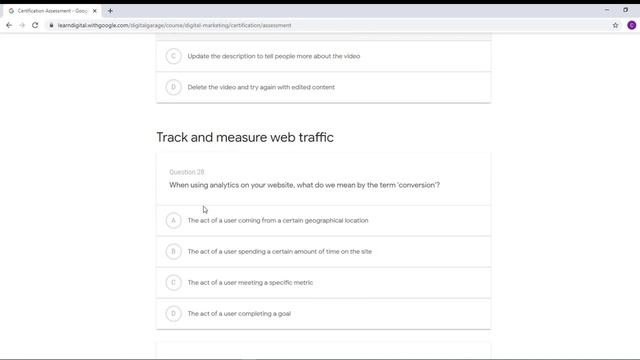
Task: Select answer A about geographical location
Action: 324,220
